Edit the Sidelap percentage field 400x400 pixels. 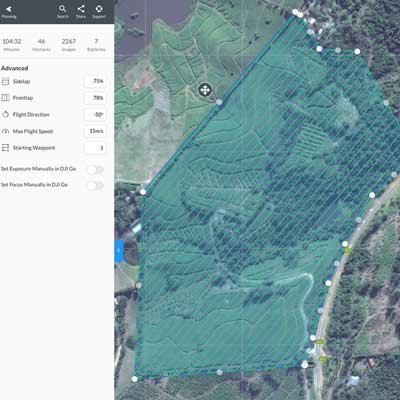[x=95, y=81]
